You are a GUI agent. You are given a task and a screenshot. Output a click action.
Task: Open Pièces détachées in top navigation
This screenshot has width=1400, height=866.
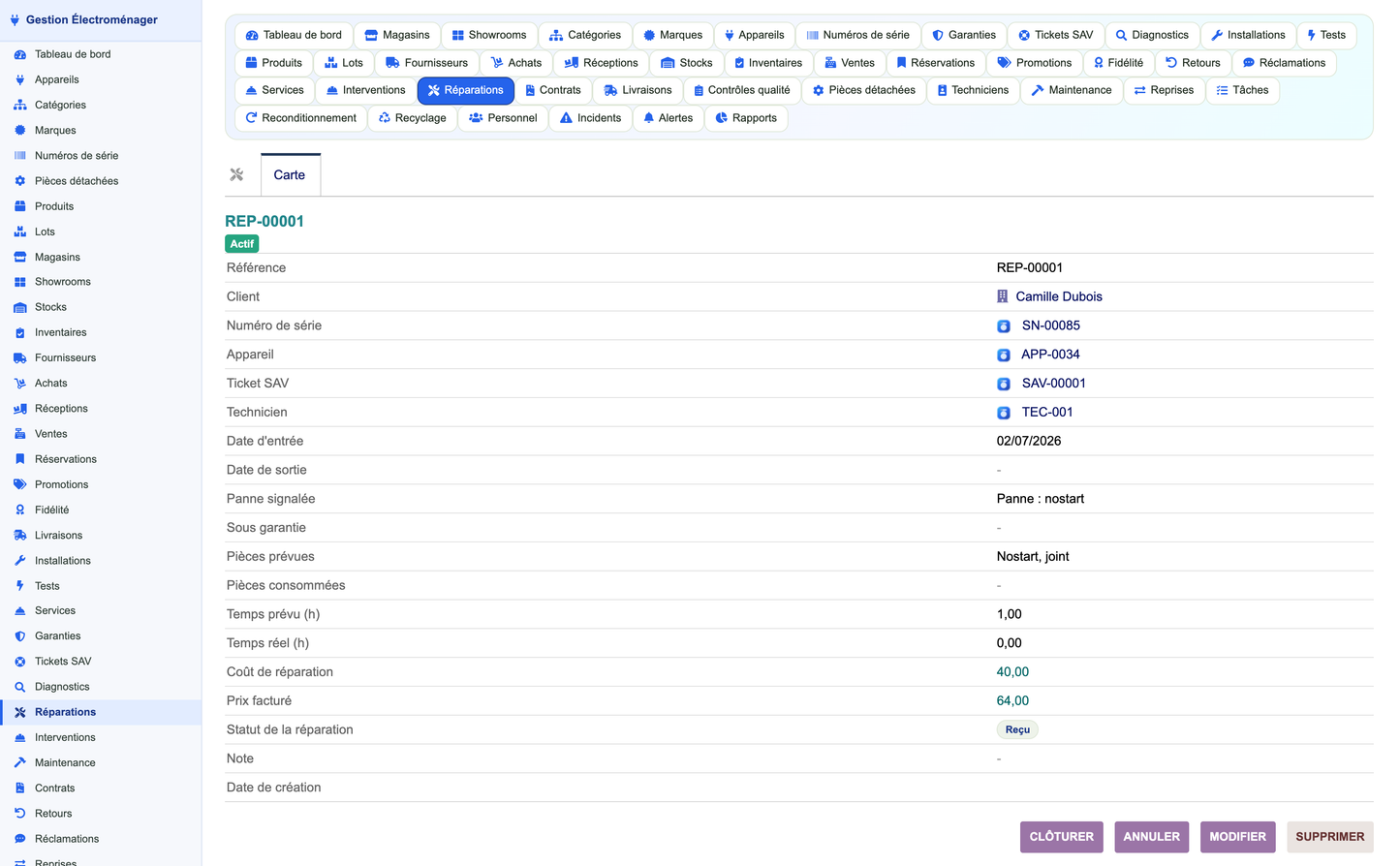(863, 90)
